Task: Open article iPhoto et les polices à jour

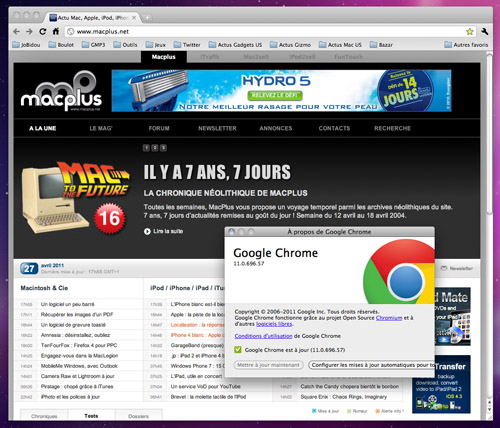Action: (x=70, y=397)
